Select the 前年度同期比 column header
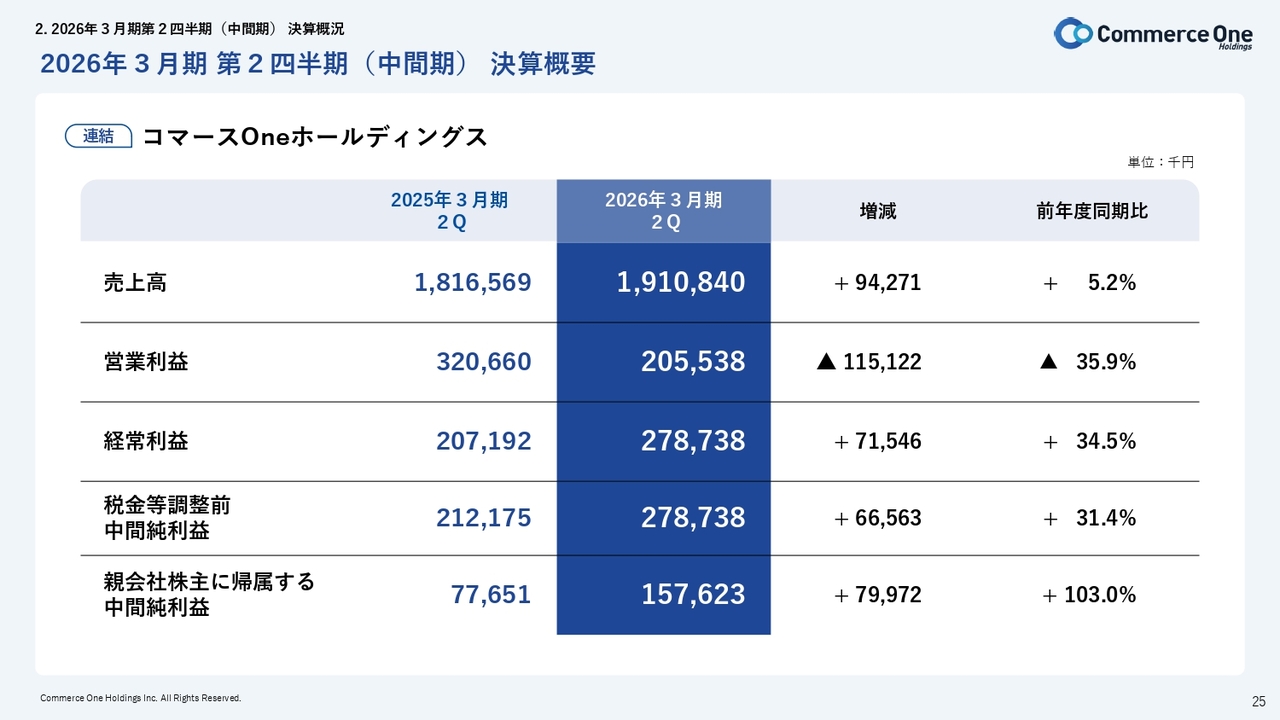 [x=1092, y=211]
